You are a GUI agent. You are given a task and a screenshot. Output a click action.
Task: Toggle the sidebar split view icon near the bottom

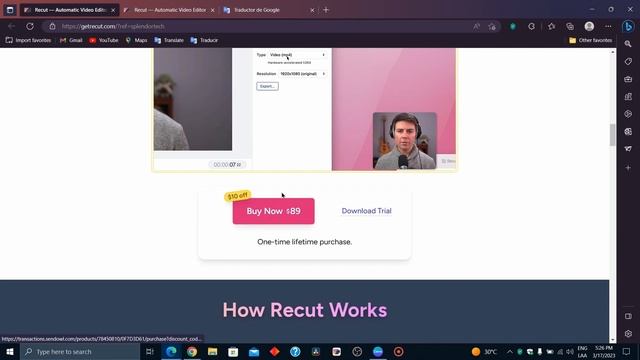(628, 316)
